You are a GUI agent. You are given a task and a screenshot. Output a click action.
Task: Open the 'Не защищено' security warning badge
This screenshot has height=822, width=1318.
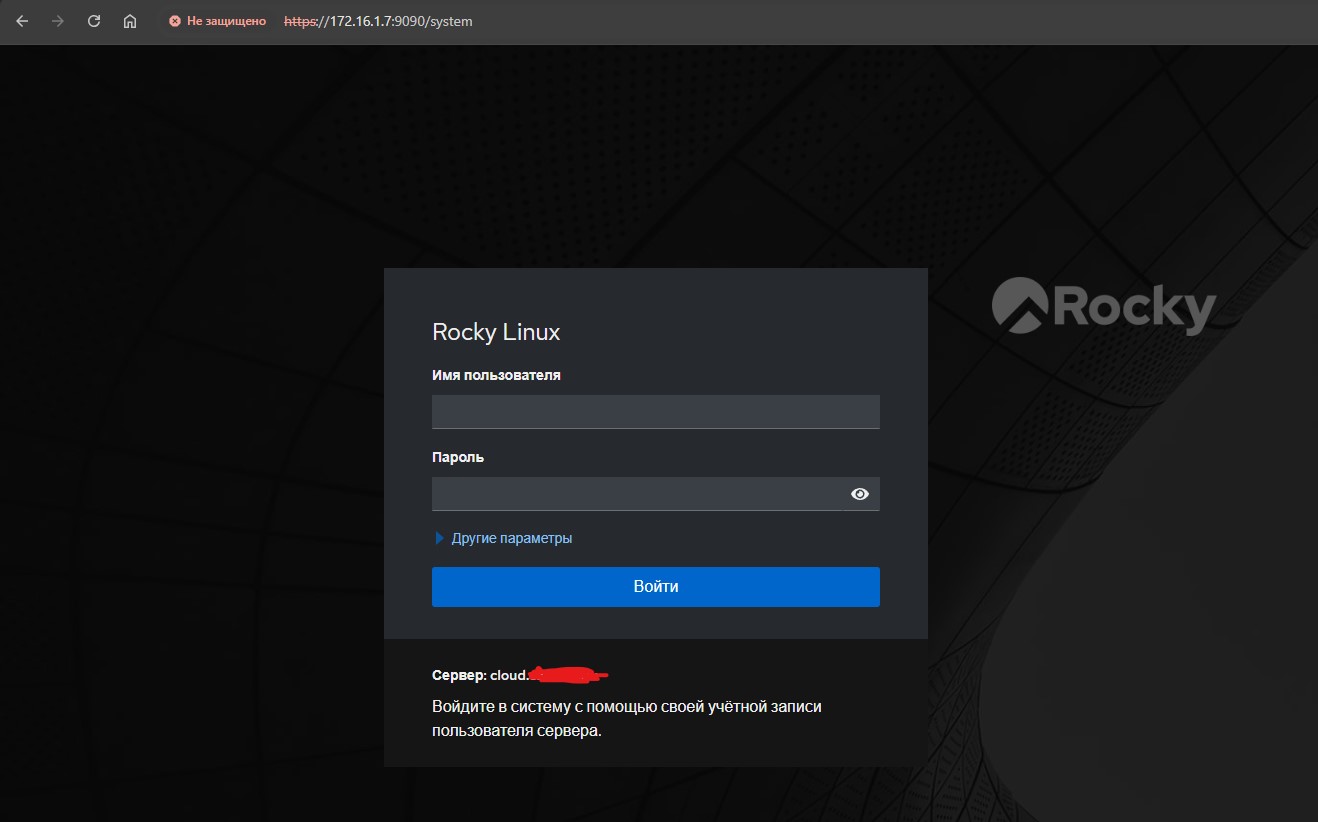click(217, 21)
